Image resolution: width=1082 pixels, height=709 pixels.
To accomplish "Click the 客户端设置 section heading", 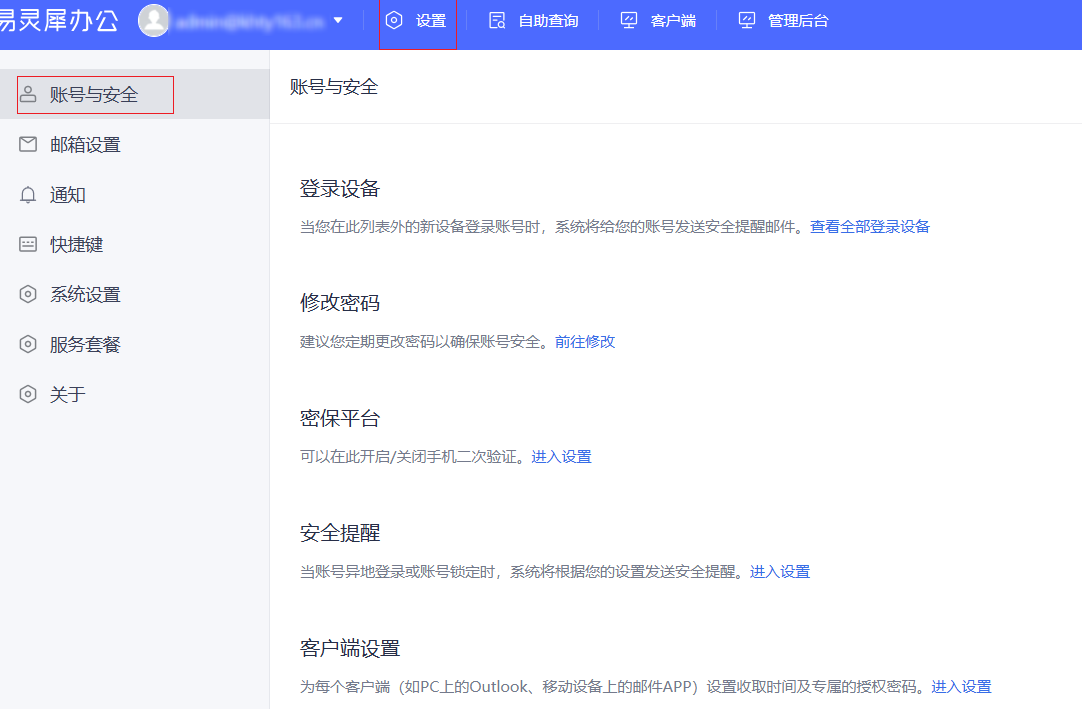I will [350, 648].
